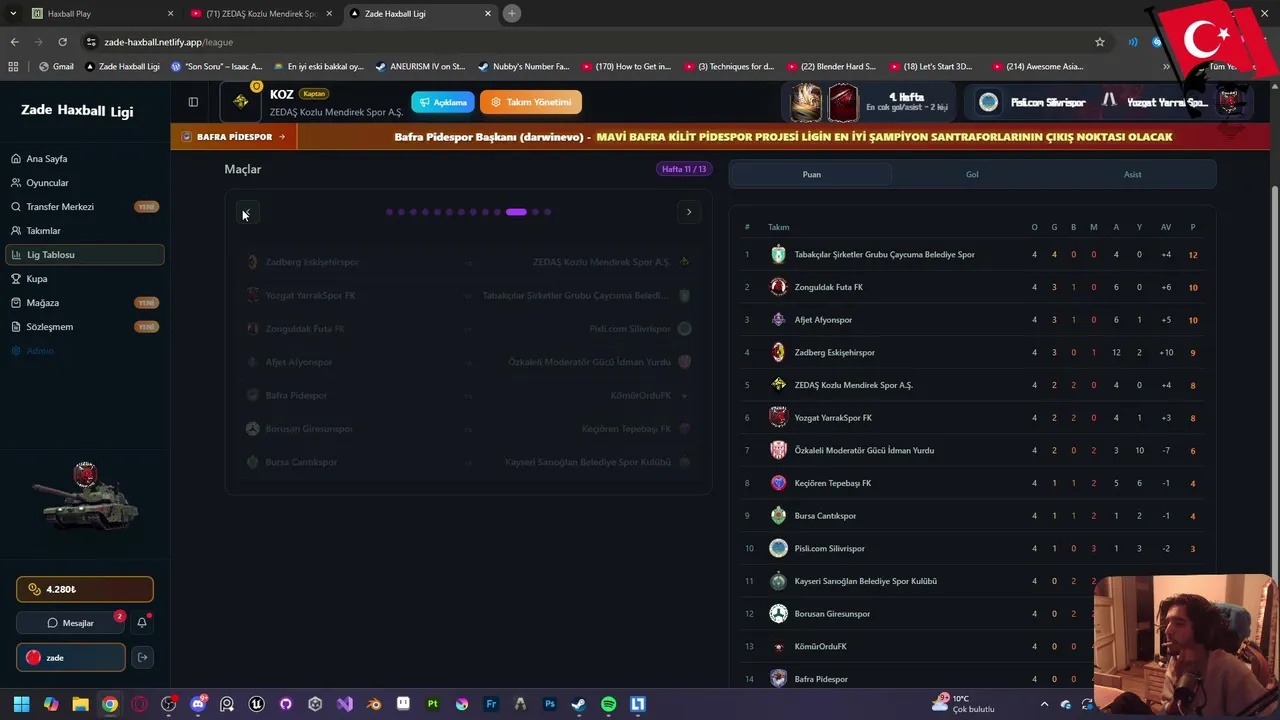Open Steam from the taskbar

[x=578, y=704]
